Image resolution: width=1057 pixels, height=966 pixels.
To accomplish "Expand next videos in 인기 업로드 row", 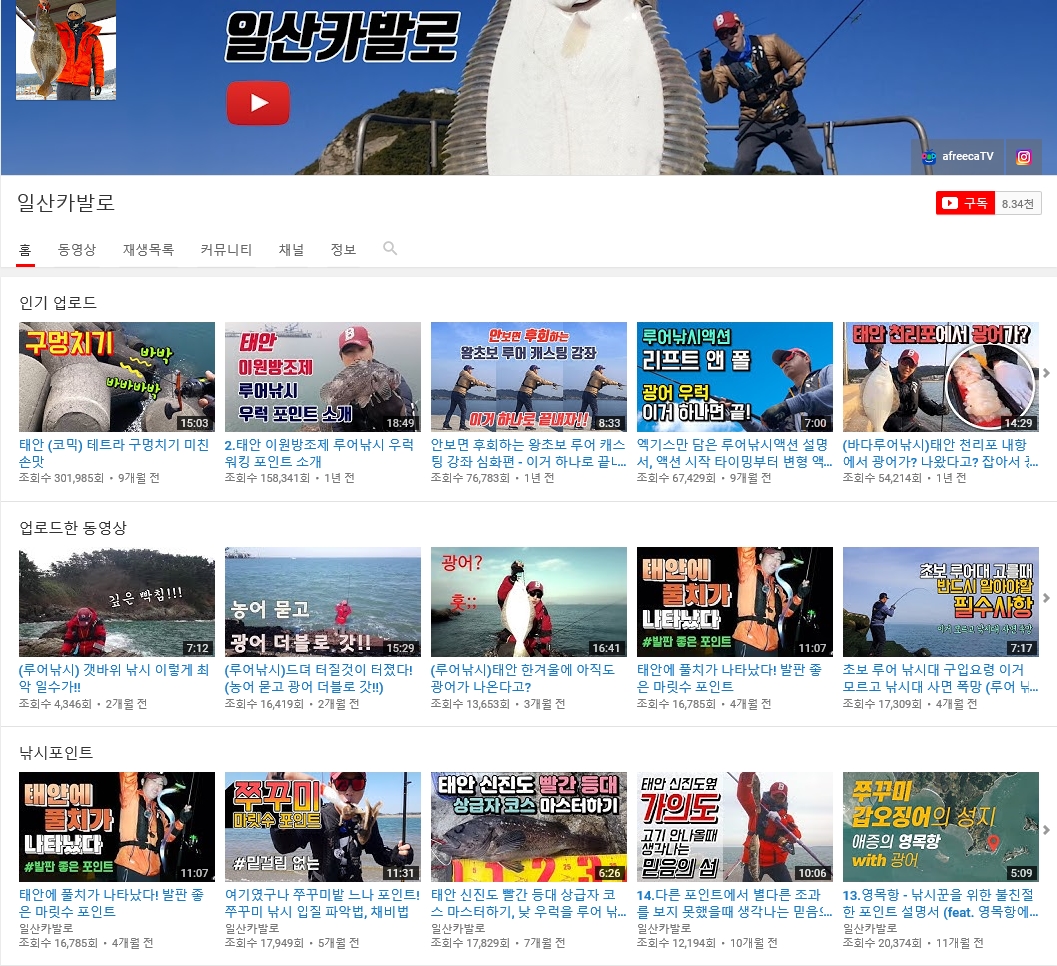I will (1046, 374).
